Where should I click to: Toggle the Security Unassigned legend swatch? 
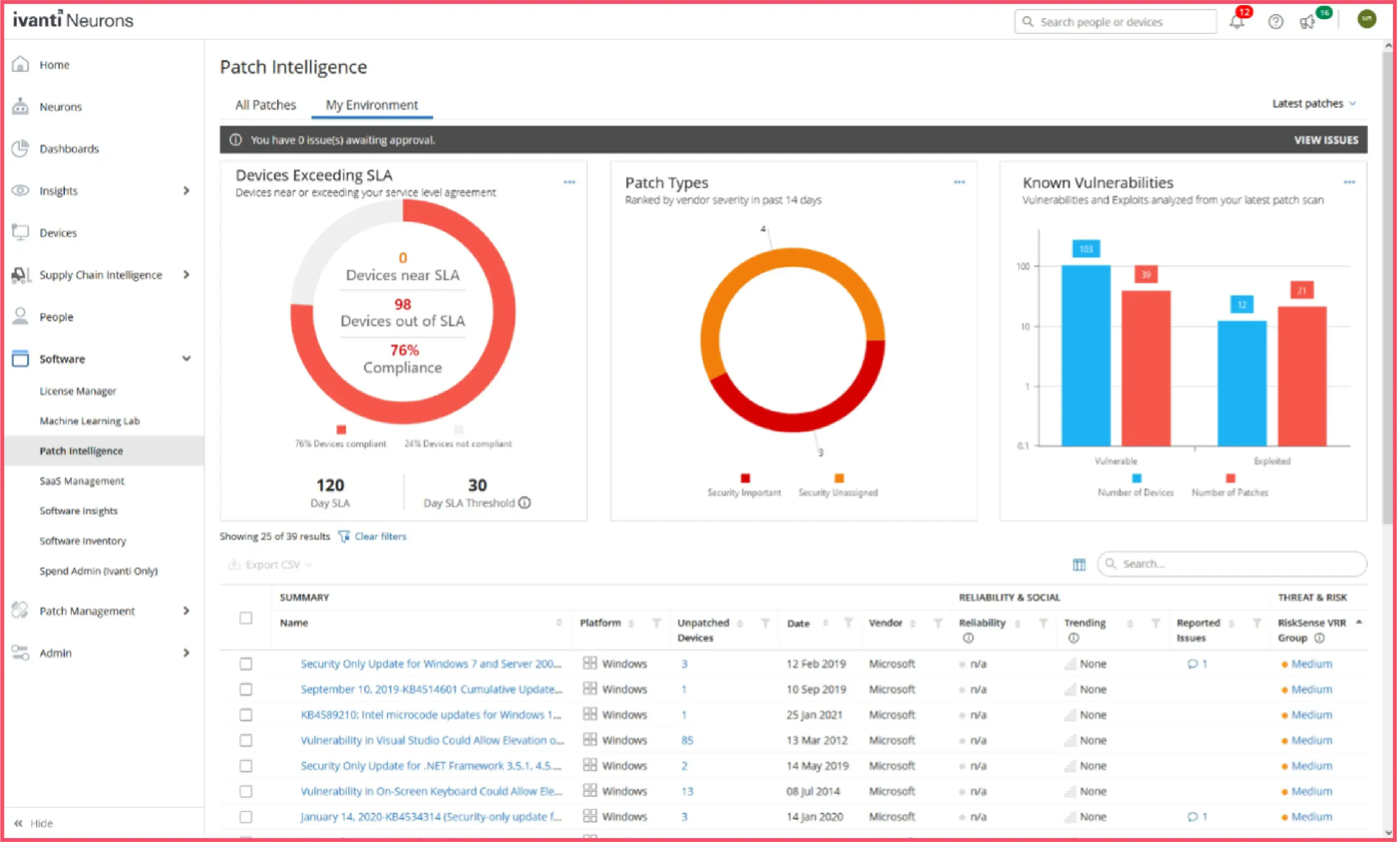[839, 478]
